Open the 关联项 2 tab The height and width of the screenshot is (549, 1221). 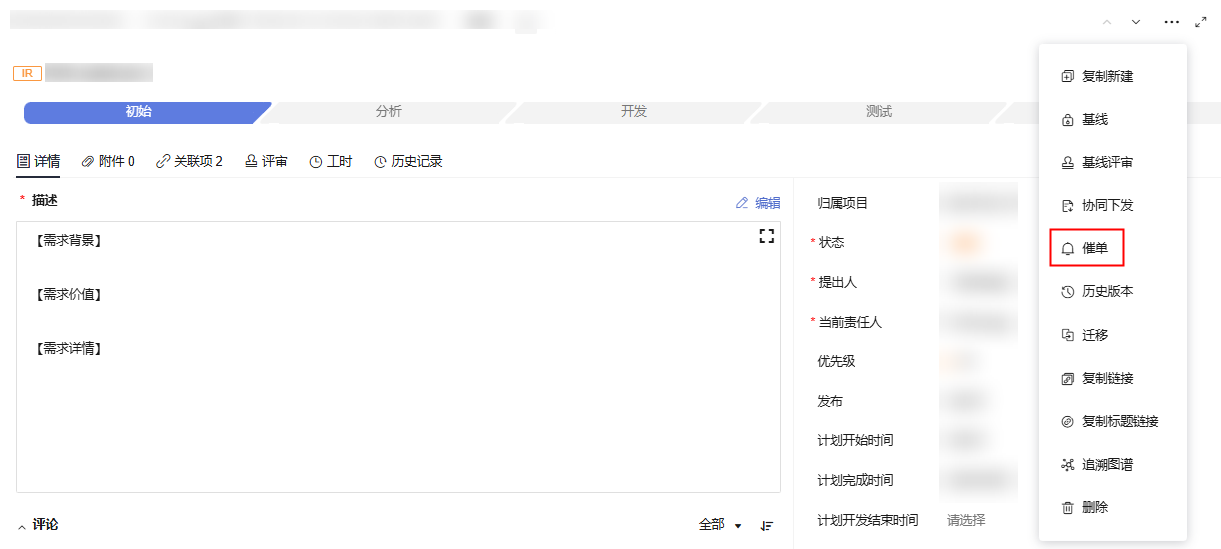(x=190, y=161)
